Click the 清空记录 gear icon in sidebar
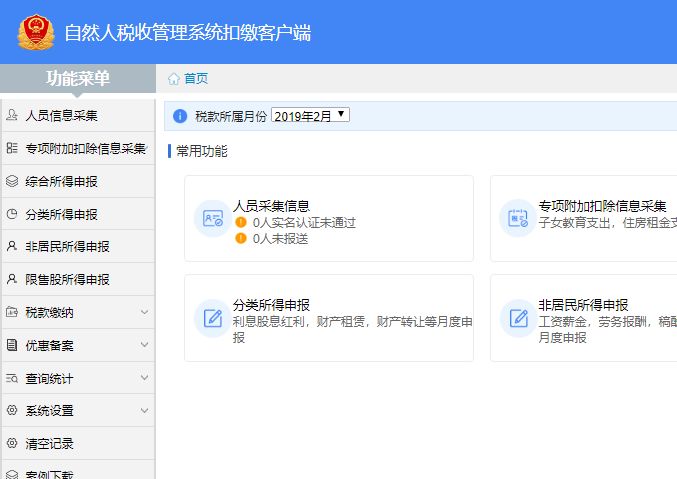The height and width of the screenshot is (479, 677). click(x=12, y=443)
